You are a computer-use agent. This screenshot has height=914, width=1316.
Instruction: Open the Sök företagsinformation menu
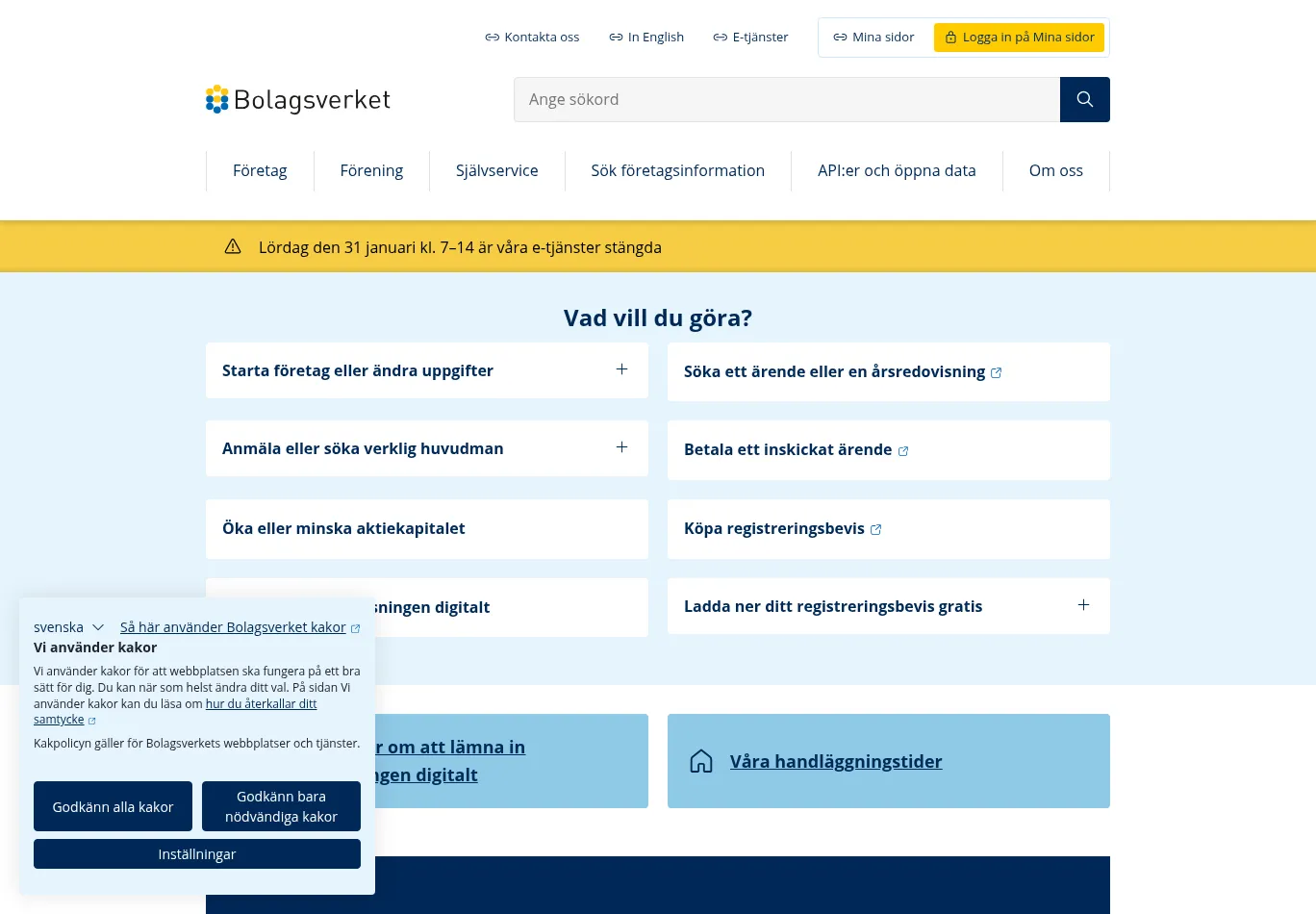pyautogui.click(x=677, y=171)
